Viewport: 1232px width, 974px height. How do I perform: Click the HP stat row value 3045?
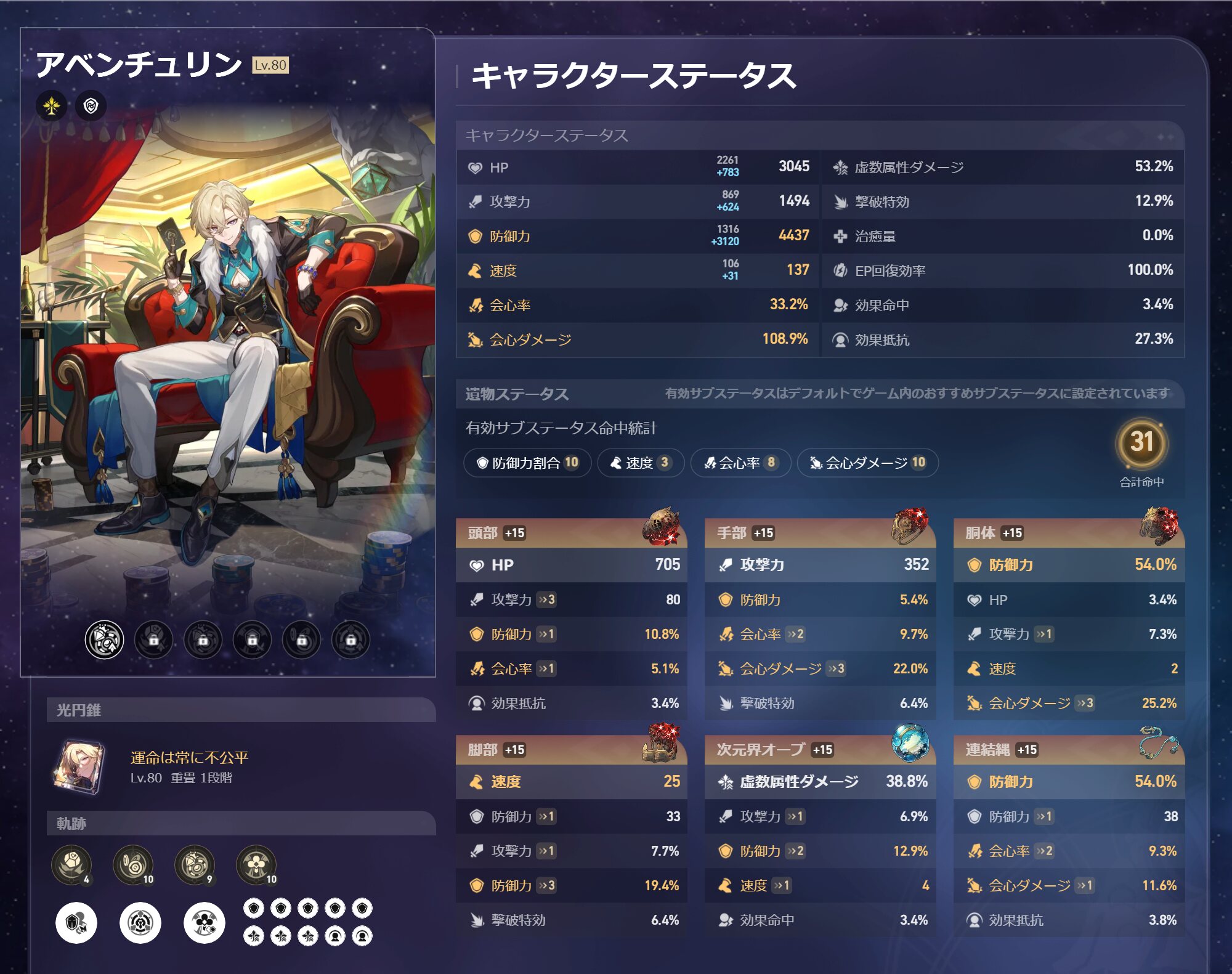point(794,166)
